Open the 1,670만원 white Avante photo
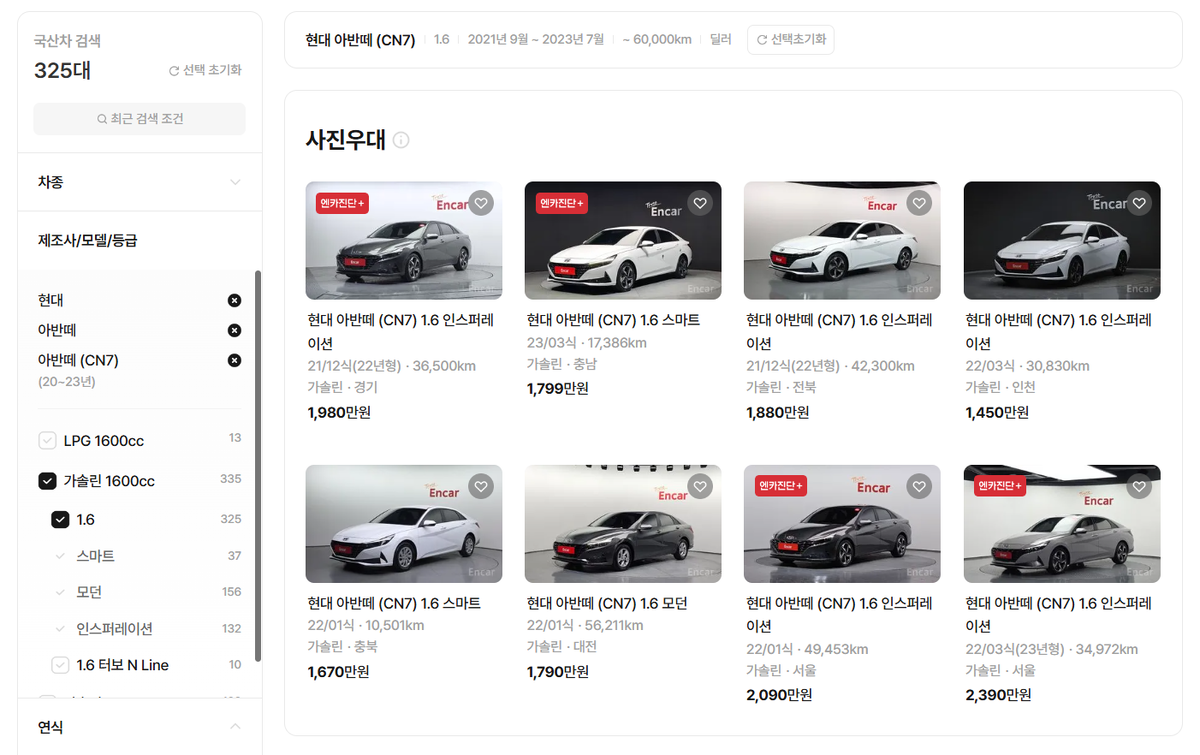1200x755 pixels. (x=404, y=524)
